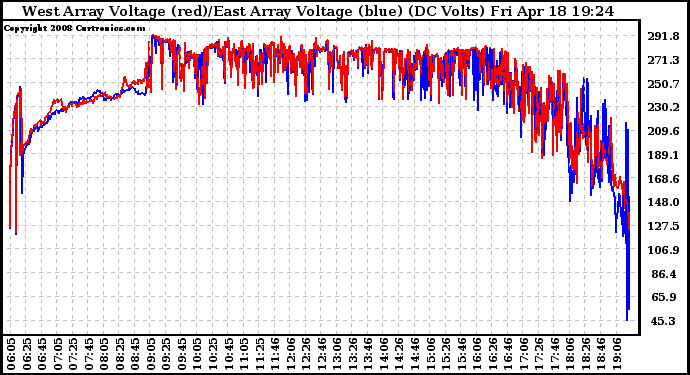Click the 08:45 time axis label
The width and height of the screenshot is (690, 375).
135,354
